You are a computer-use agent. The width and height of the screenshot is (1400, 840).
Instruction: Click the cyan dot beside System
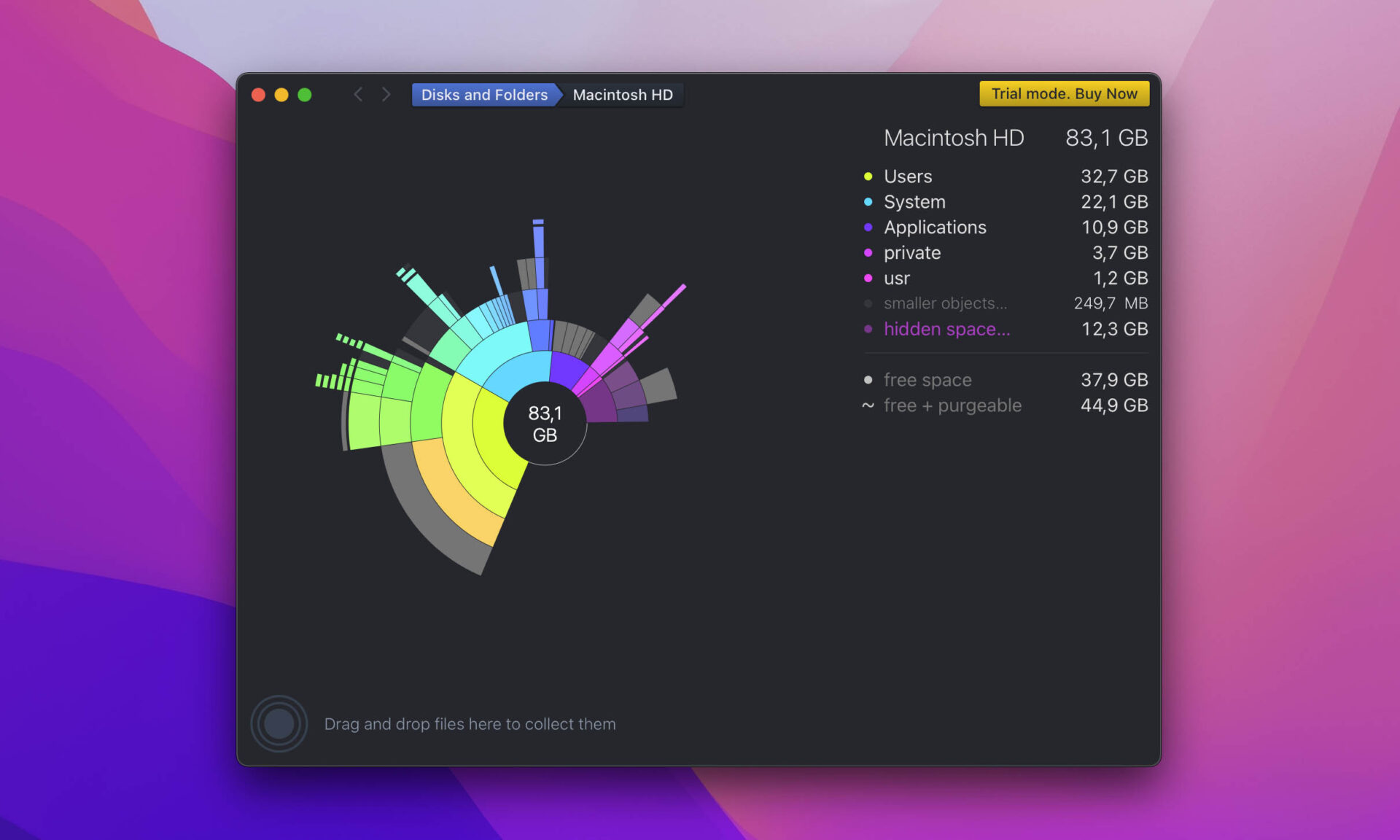(x=868, y=202)
